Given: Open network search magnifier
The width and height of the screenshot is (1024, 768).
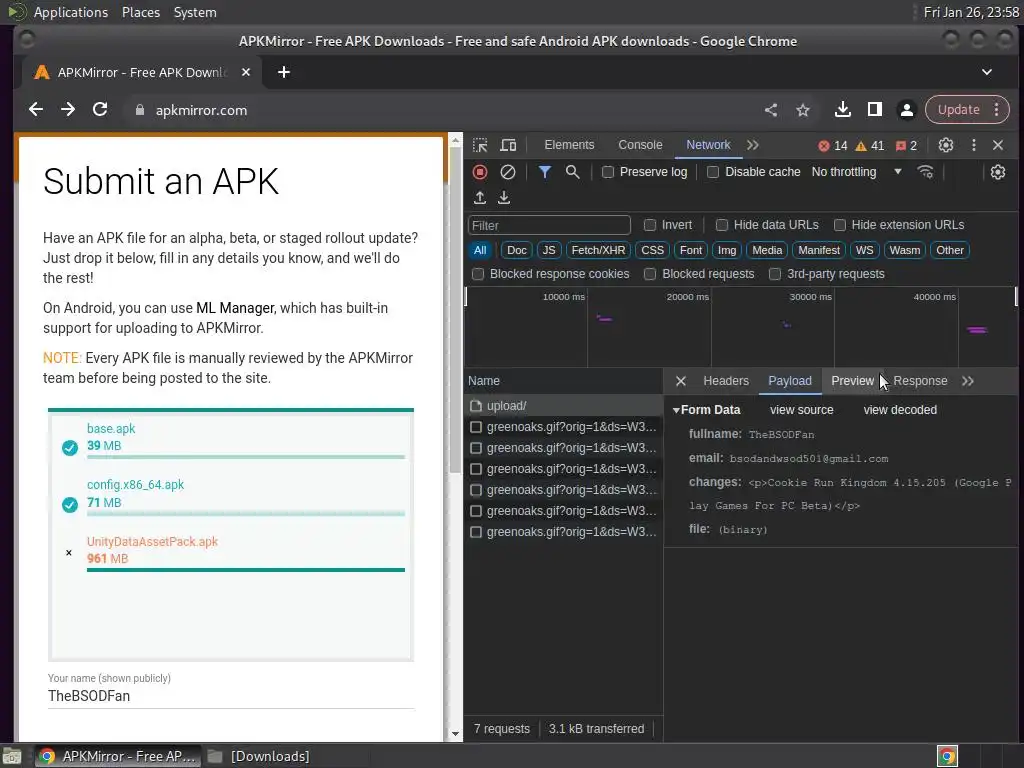Looking at the screenshot, I should (x=572, y=172).
